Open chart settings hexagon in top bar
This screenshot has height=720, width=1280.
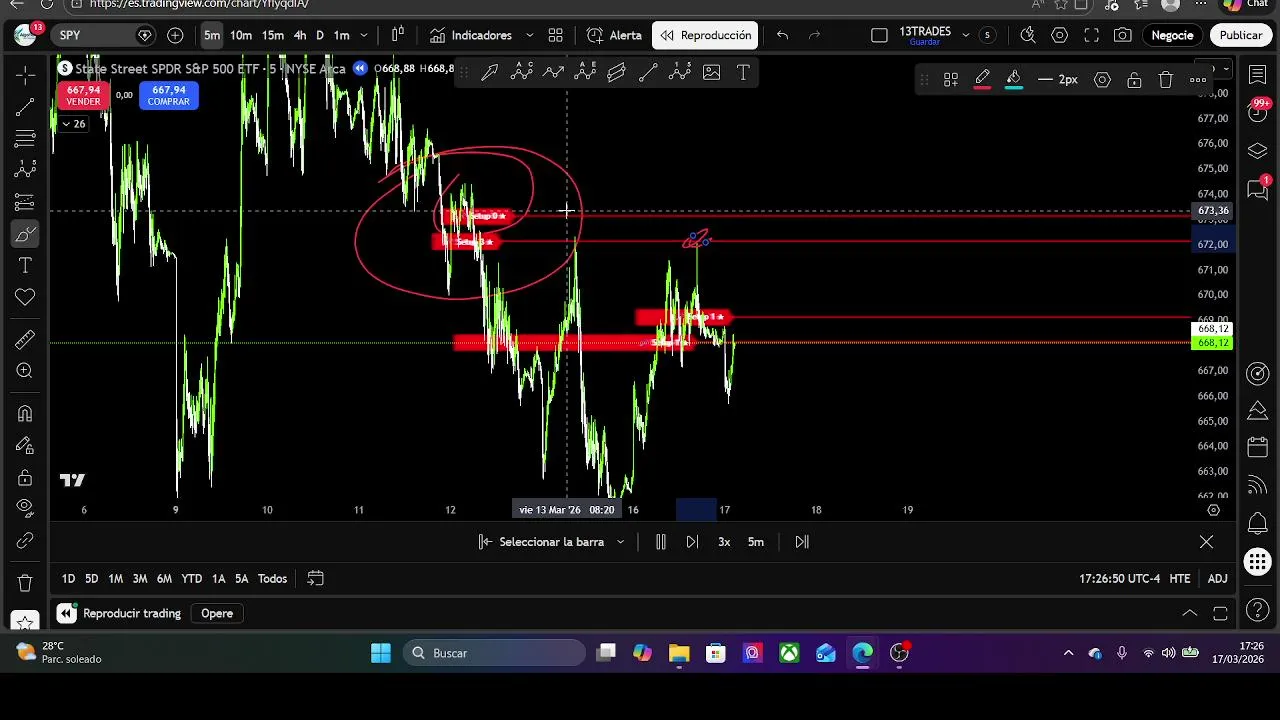click(x=1060, y=35)
